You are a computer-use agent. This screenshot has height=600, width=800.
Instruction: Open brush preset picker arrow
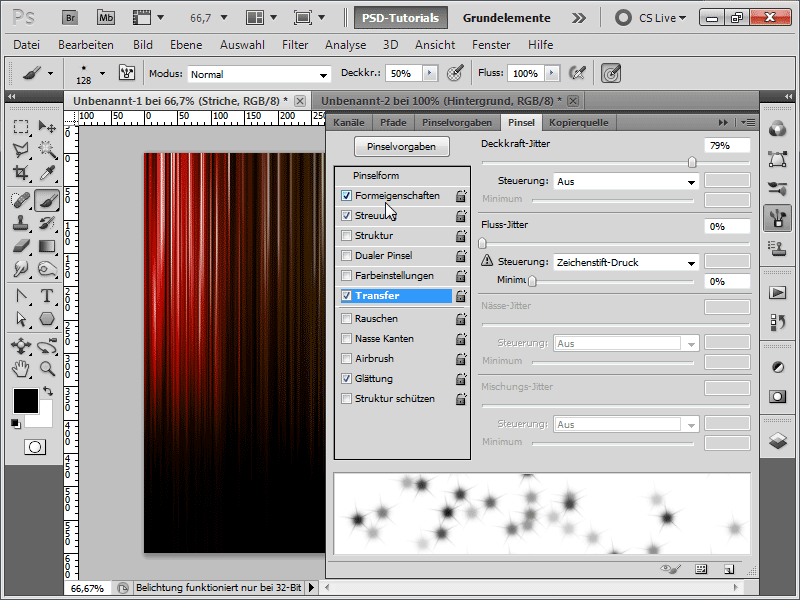[x=102, y=73]
